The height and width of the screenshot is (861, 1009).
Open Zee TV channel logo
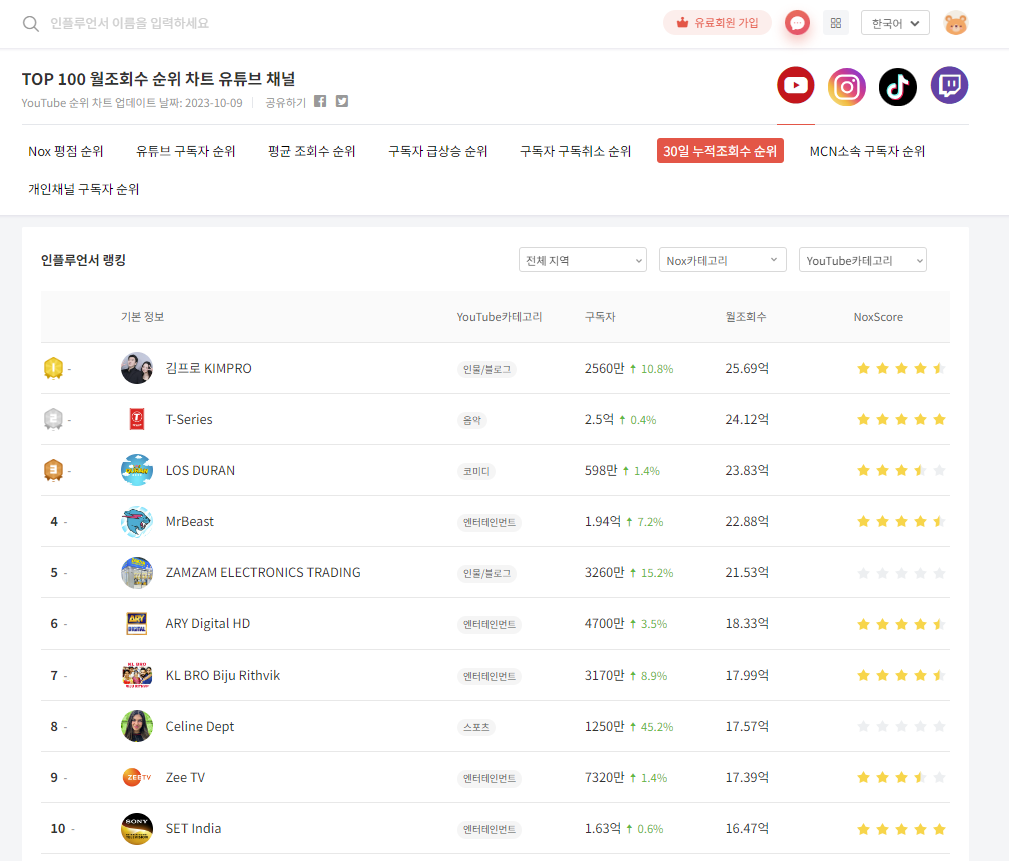137,777
